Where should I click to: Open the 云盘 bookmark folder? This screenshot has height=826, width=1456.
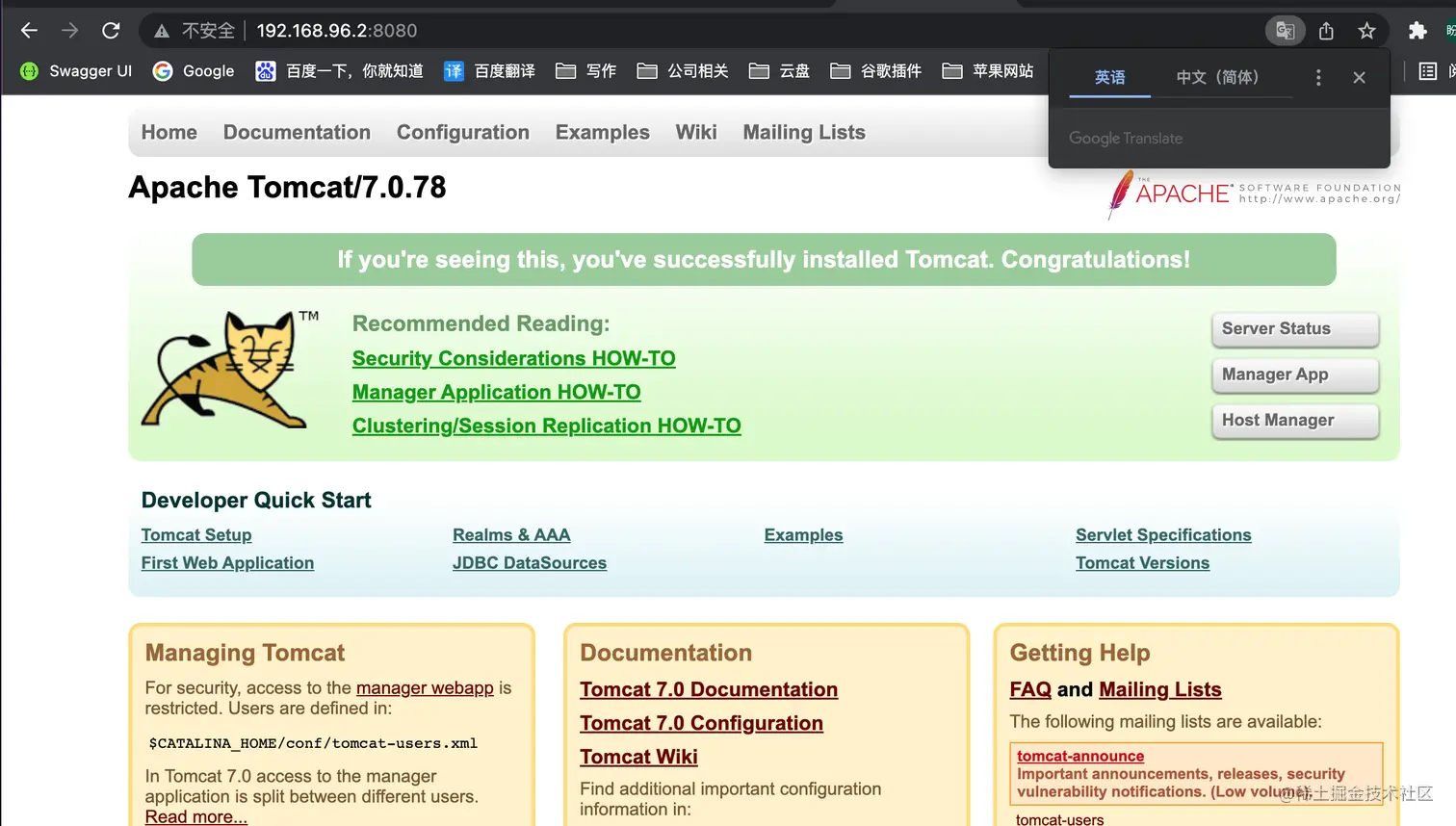tap(779, 71)
